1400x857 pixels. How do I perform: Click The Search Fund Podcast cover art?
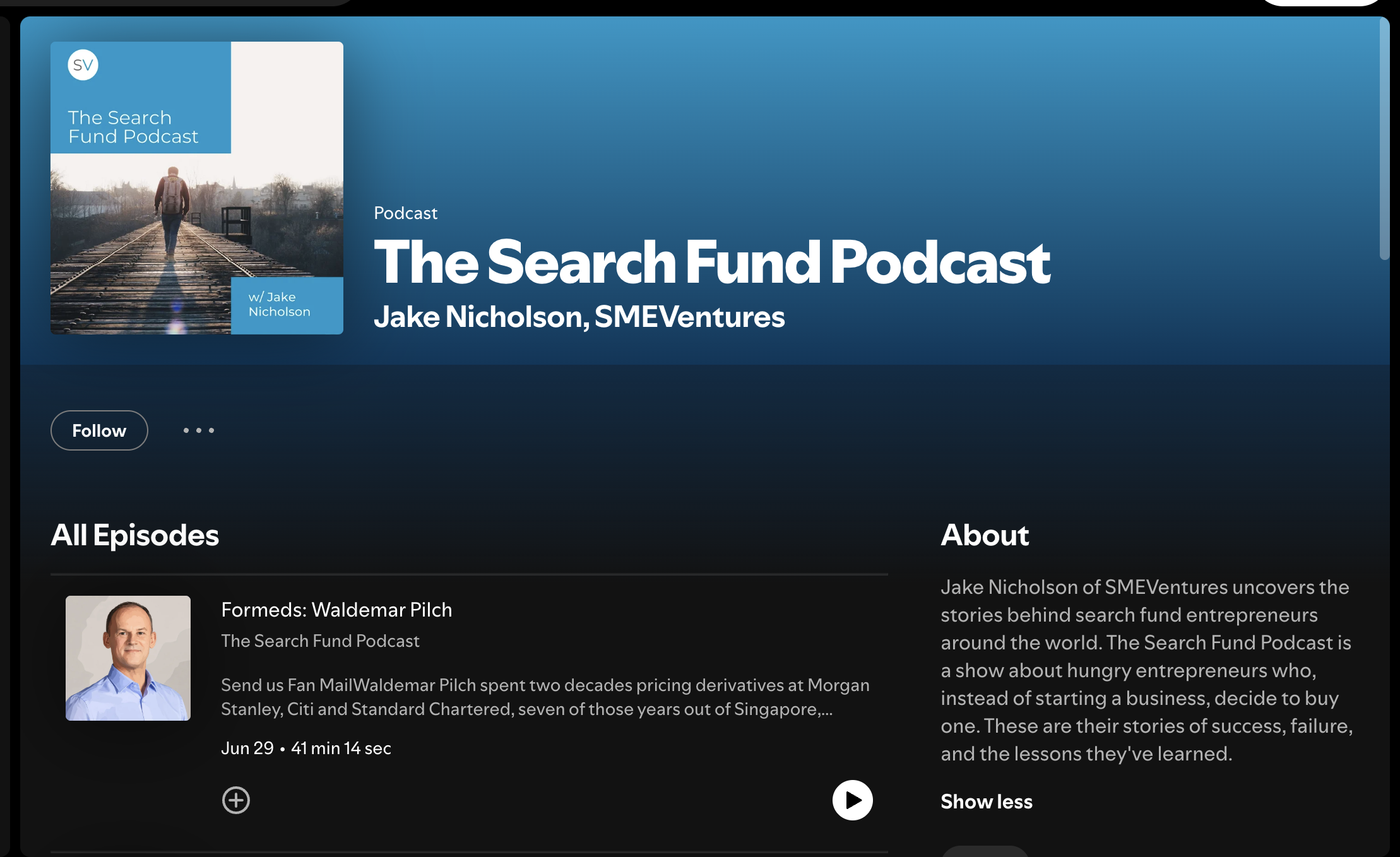point(197,188)
